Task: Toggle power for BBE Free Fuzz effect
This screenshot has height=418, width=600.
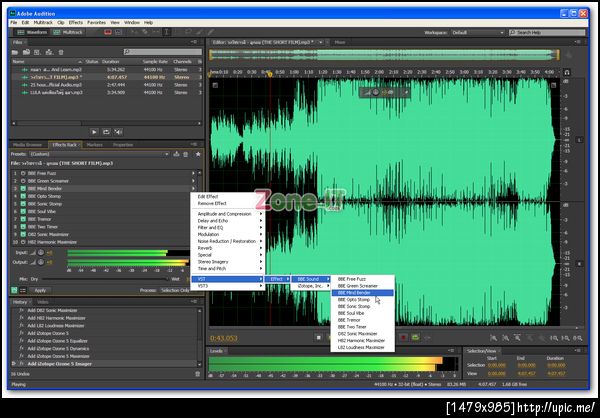Action: [x=23, y=173]
